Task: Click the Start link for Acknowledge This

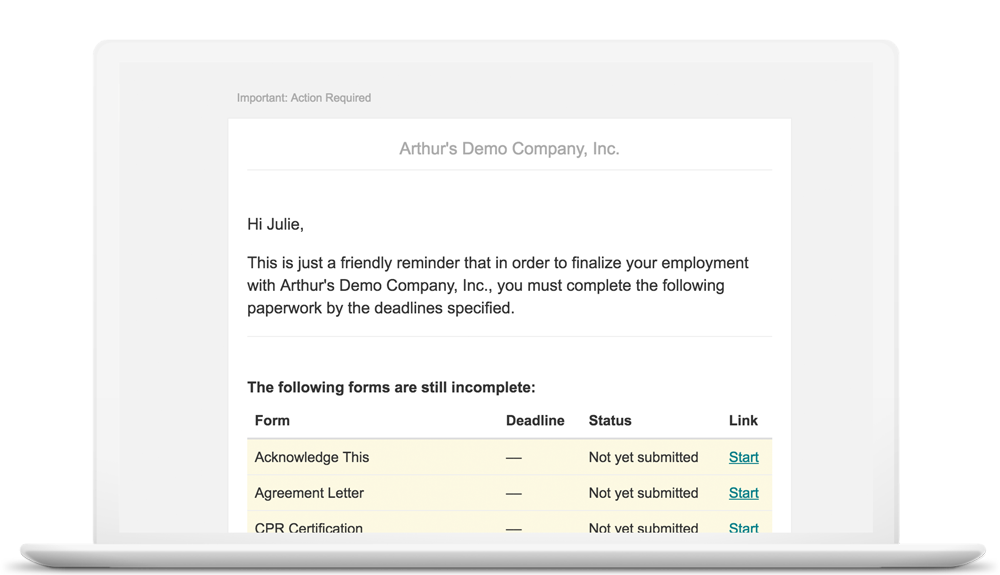Action: [743, 457]
